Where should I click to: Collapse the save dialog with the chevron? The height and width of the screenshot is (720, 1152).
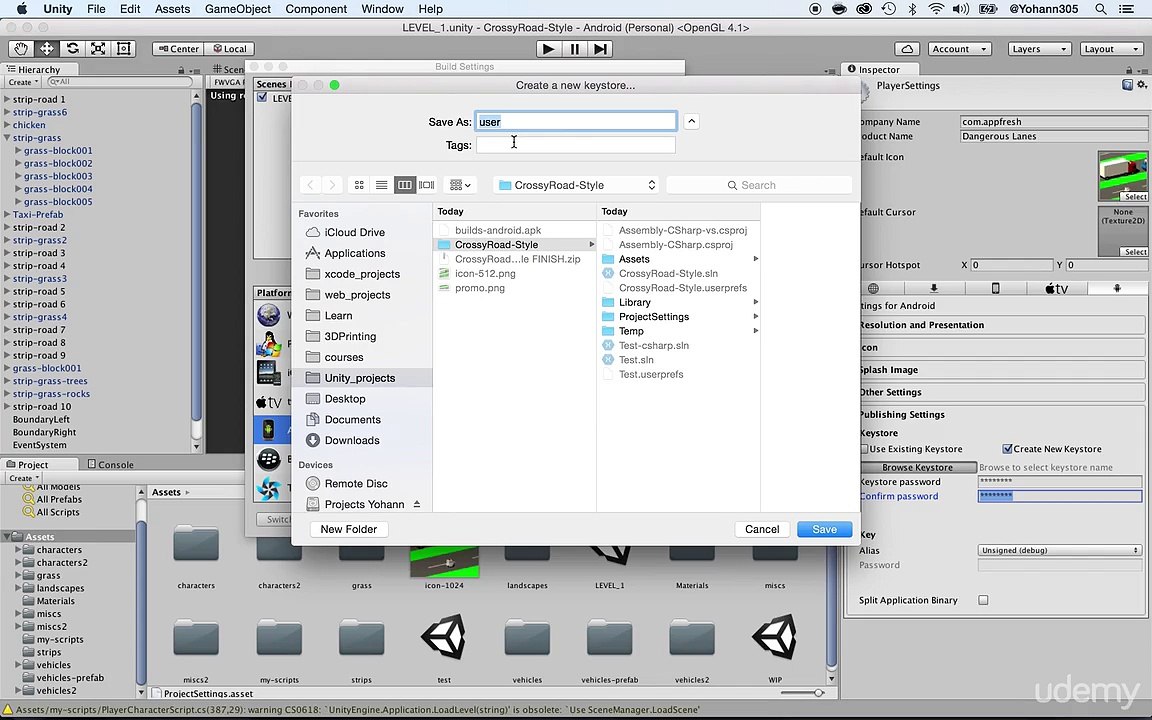coord(691,121)
